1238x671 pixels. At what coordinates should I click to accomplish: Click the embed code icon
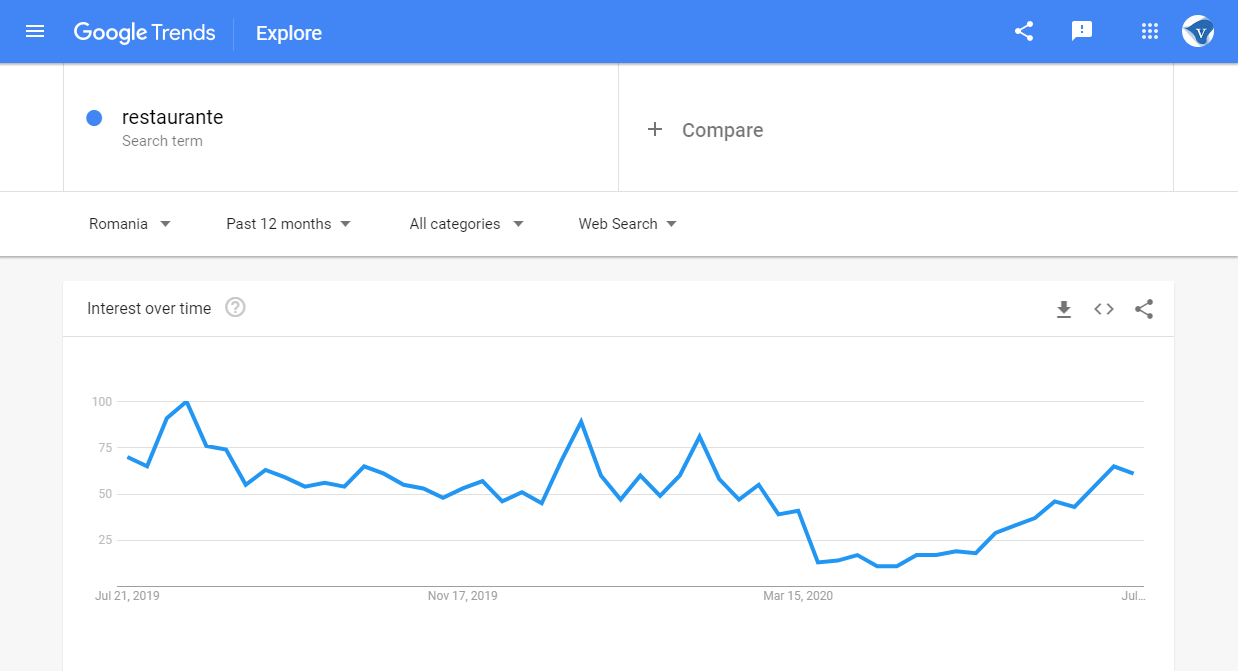pyautogui.click(x=1104, y=309)
